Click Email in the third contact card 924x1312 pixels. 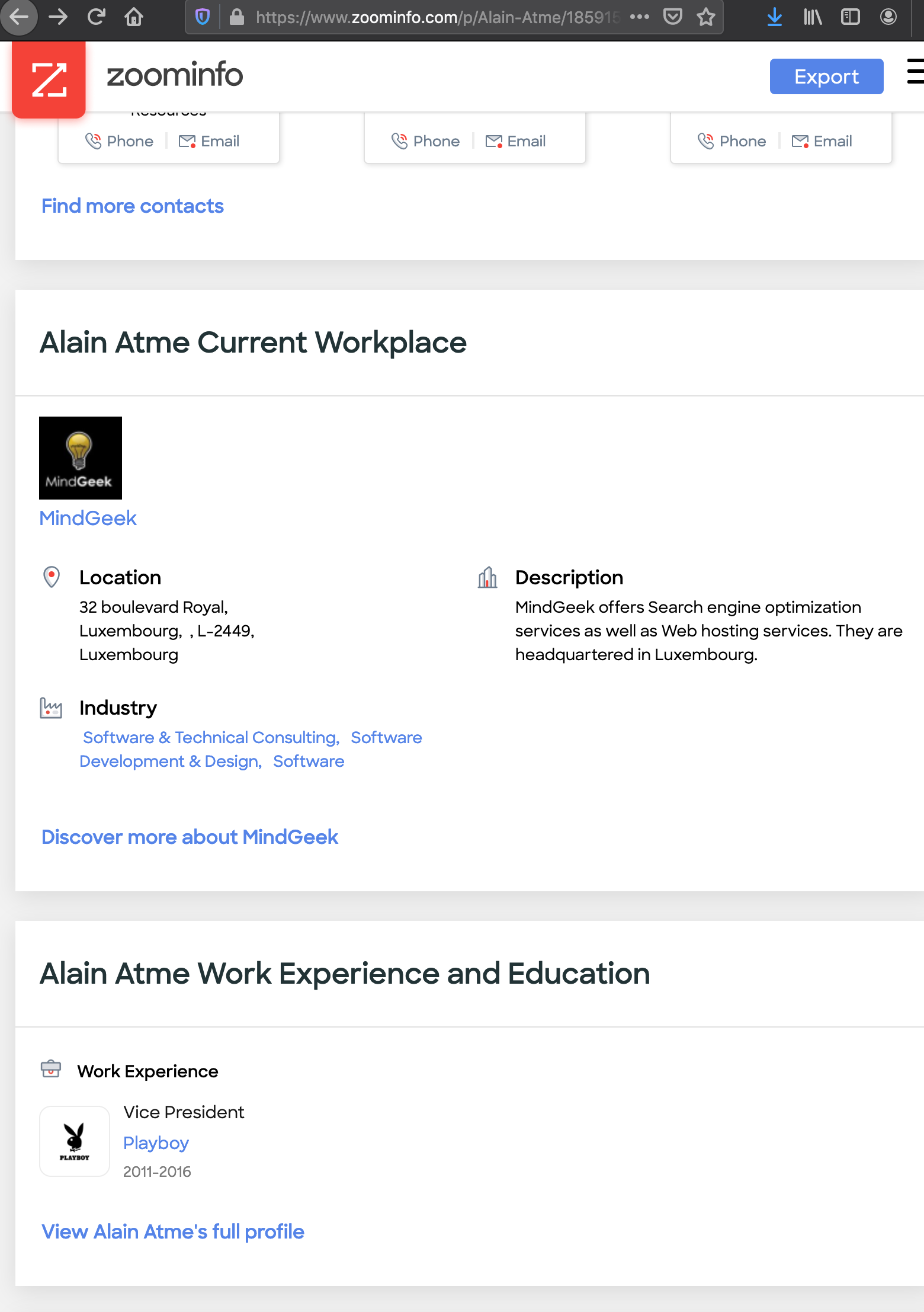tap(822, 141)
